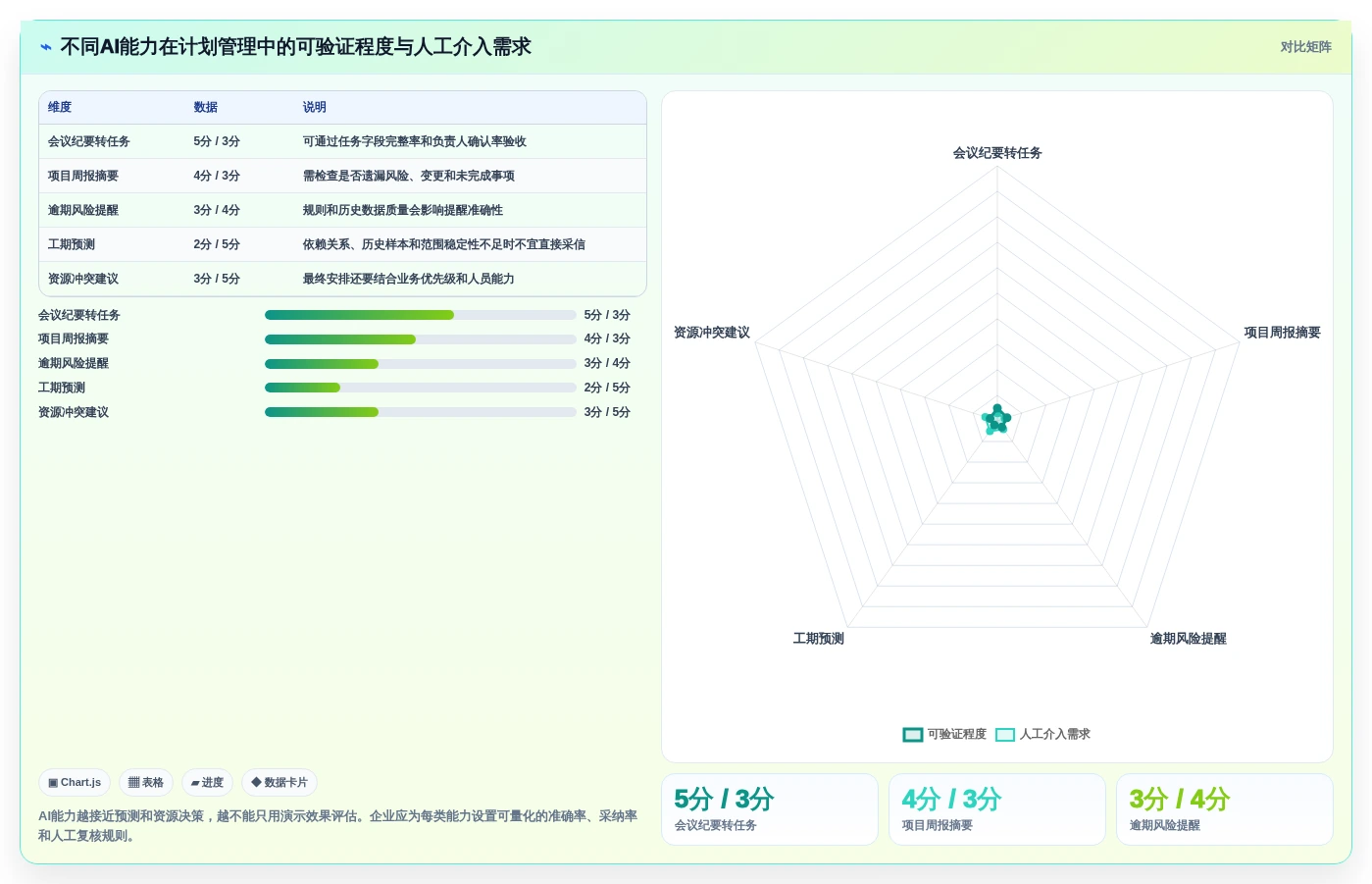Click the 说明 column header
The height and width of the screenshot is (884, 1372).
pos(315,107)
